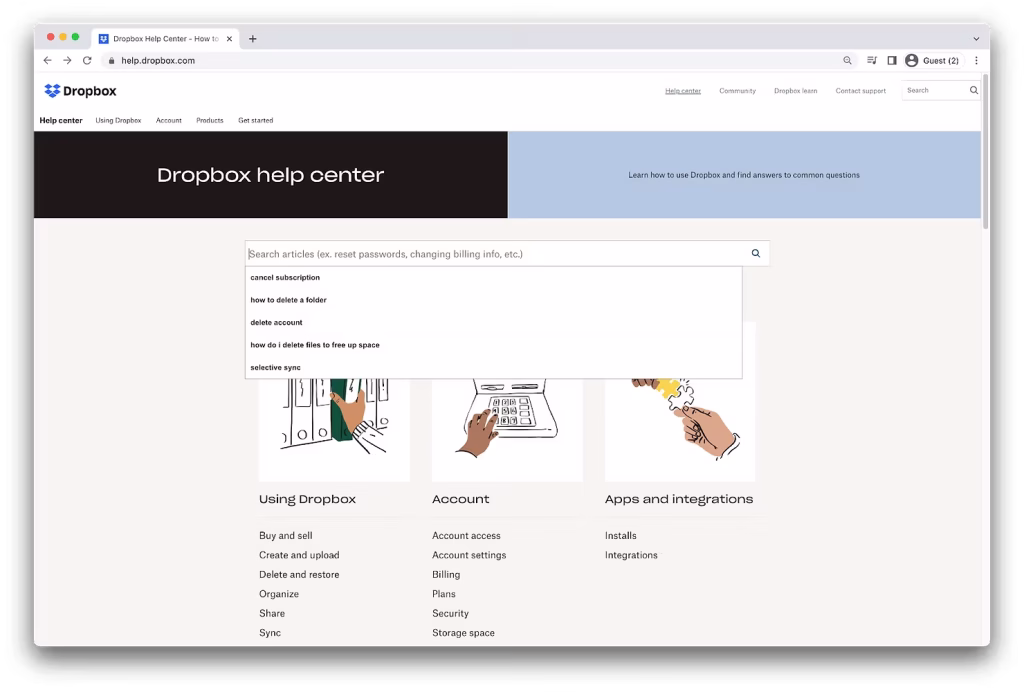Open the Chrome three-dot menu
1024x692 pixels.
pyautogui.click(x=976, y=60)
